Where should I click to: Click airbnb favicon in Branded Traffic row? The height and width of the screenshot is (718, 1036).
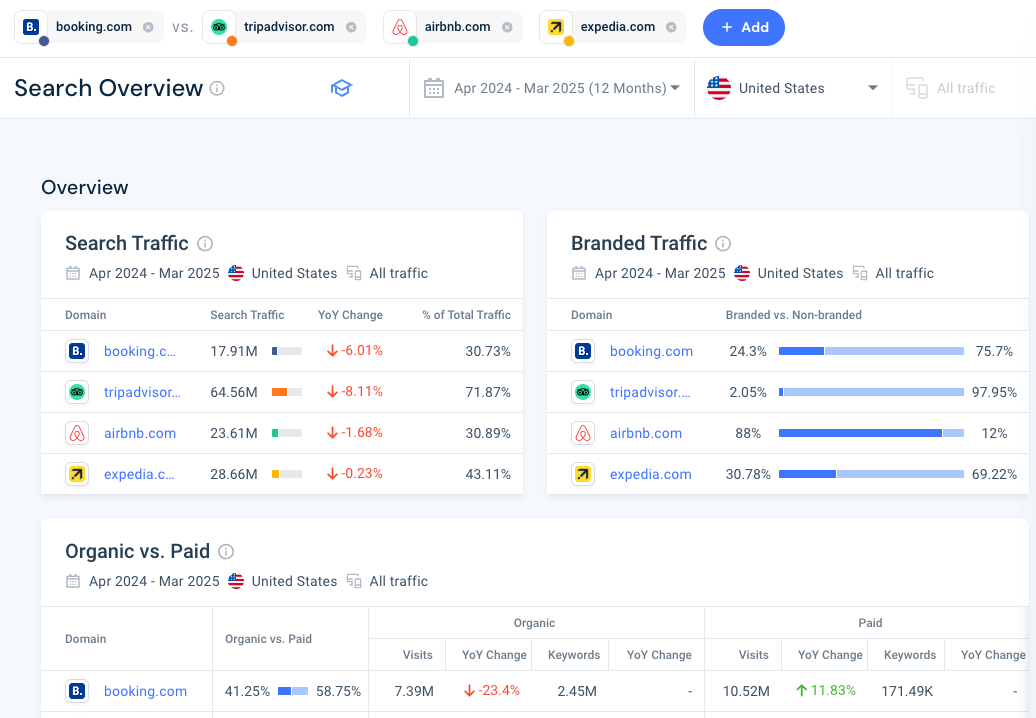click(x=583, y=433)
